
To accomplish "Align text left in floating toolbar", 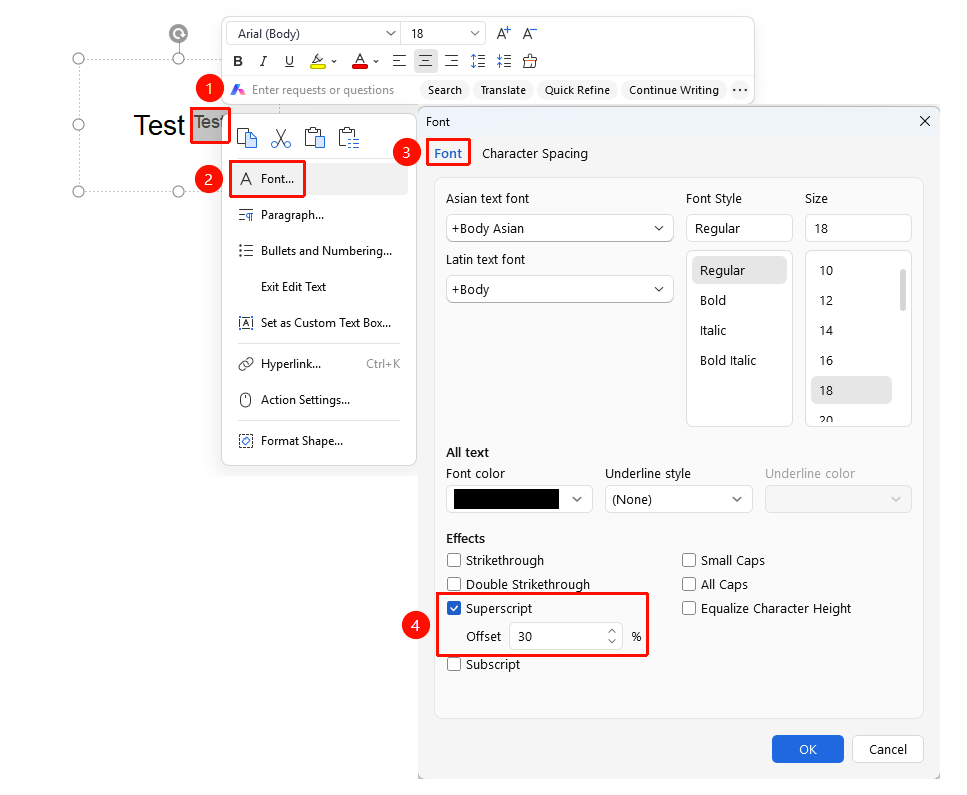I will tap(400, 61).
